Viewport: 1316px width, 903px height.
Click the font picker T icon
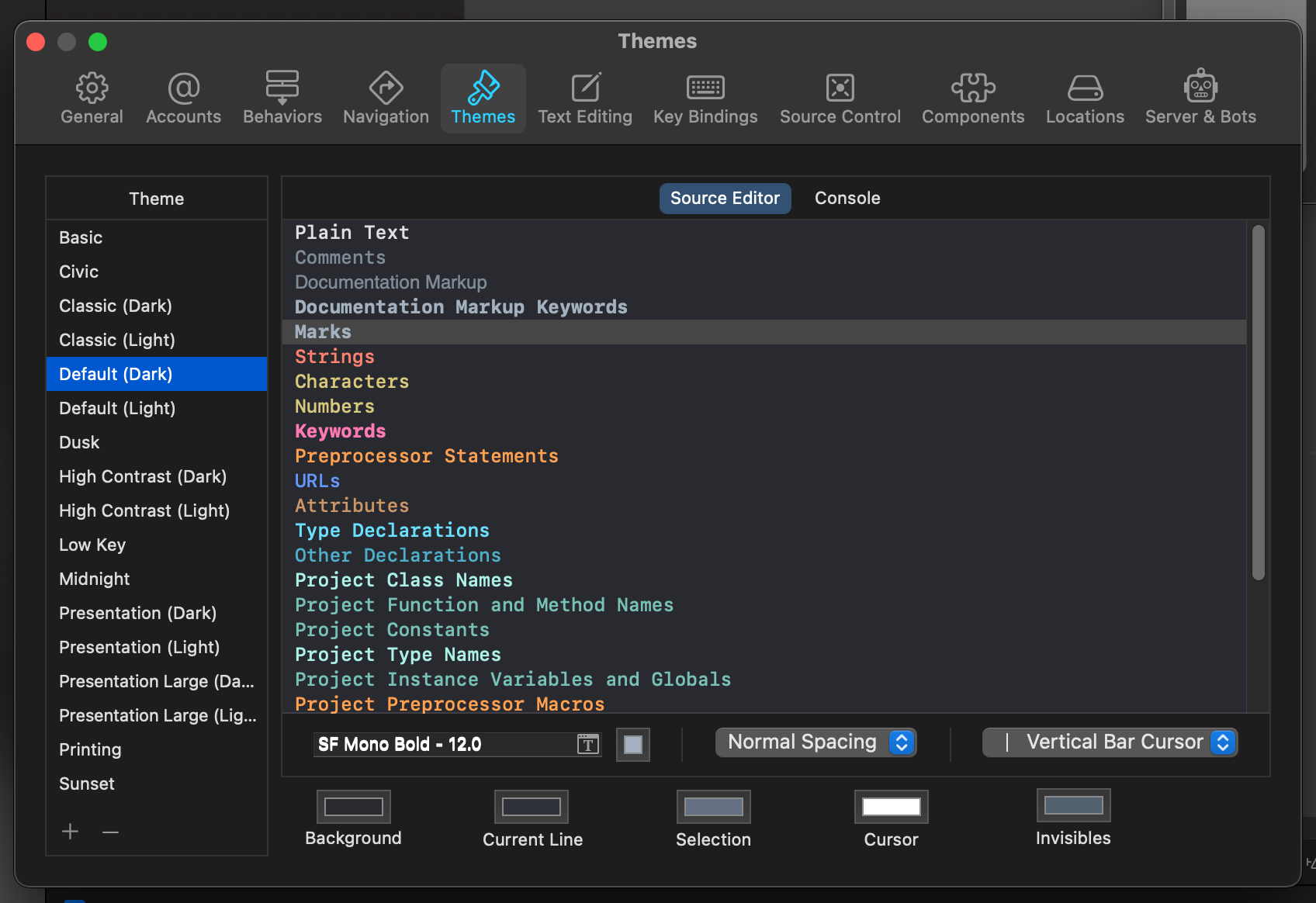tap(588, 745)
